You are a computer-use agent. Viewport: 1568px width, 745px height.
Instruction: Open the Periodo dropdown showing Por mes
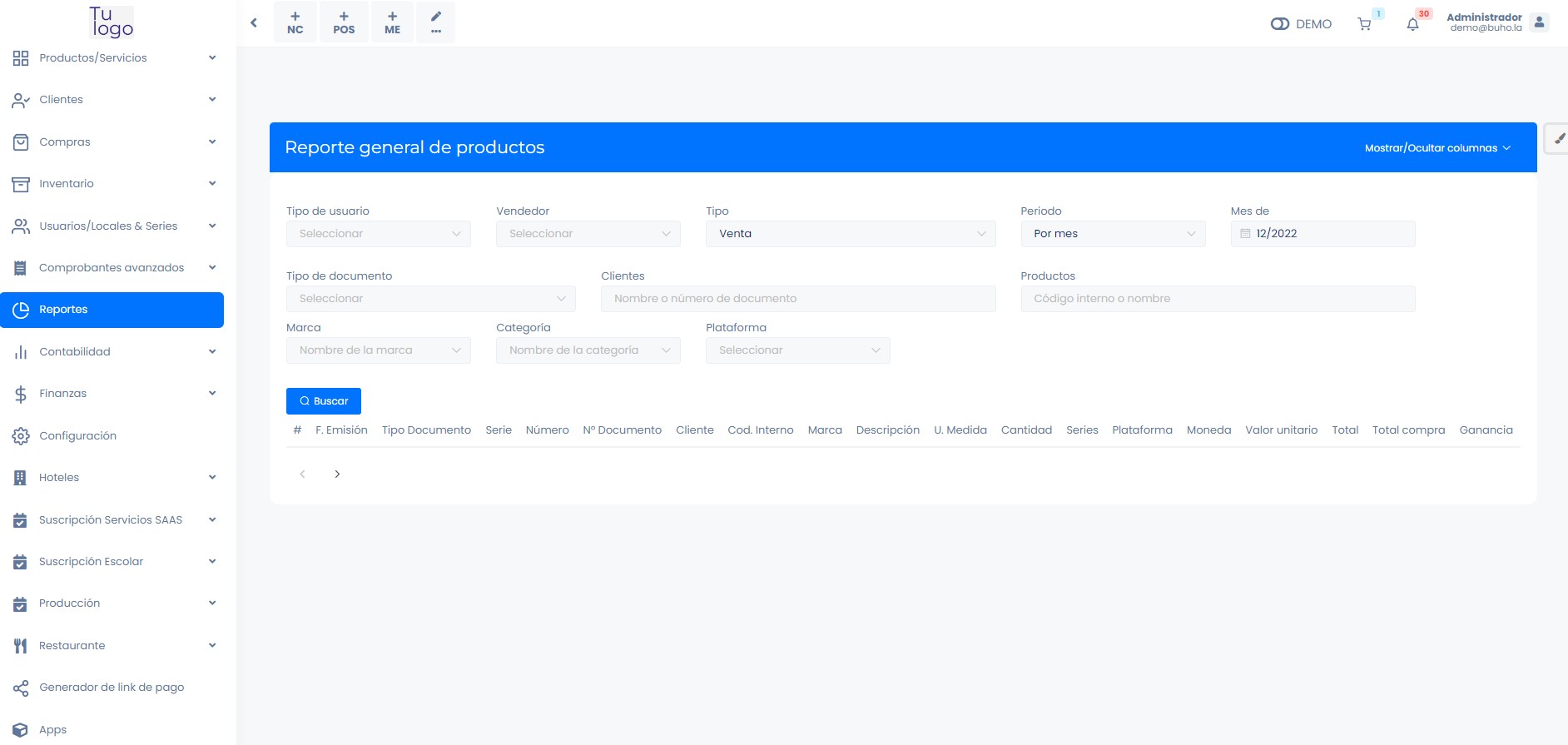(x=1112, y=234)
